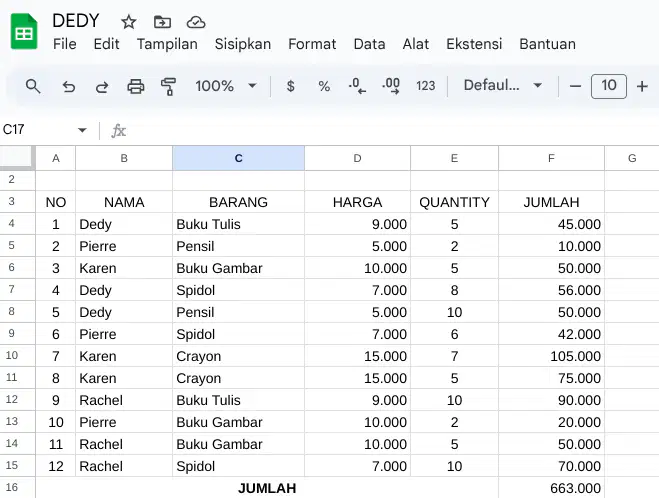Image resolution: width=659 pixels, height=498 pixels.
Task: Click the NAMA header cell
Action: point(124,202)
